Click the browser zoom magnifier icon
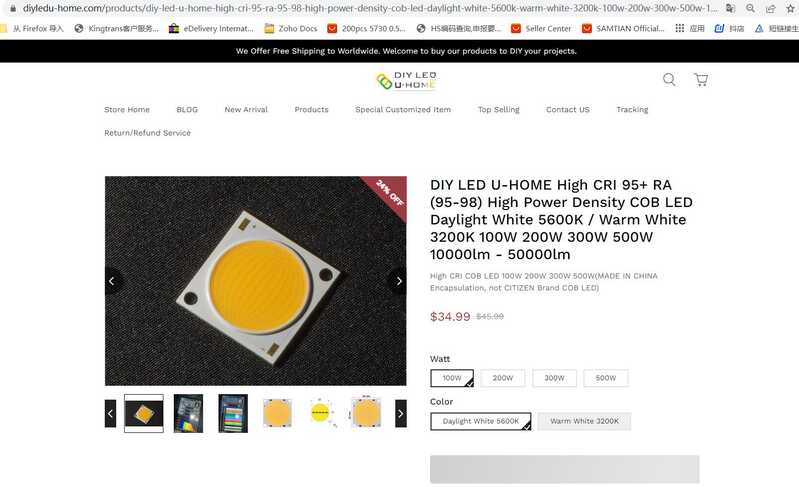Screen dimensions: 799x487 tap(750, 8)
